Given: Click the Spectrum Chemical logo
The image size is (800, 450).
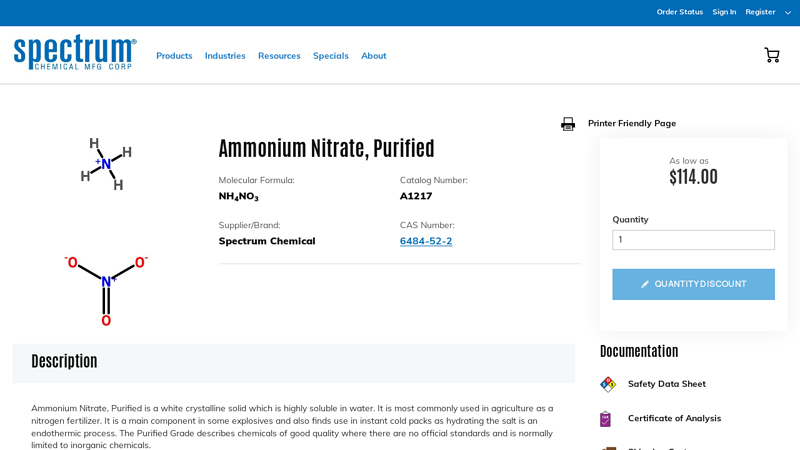Looking at the screenshot, I should tap(75, 52).
